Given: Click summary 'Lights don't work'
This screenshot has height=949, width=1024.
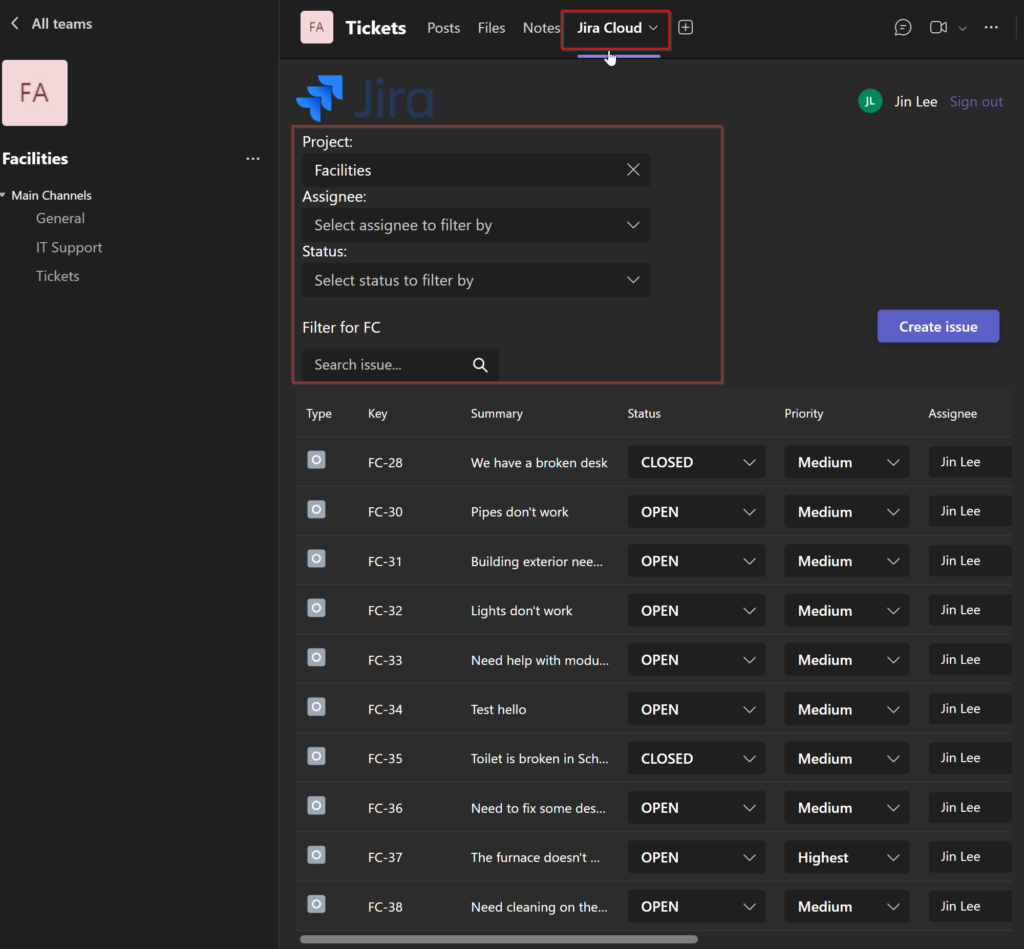Looking at the screenshot, I should click(x=521, y=611).
